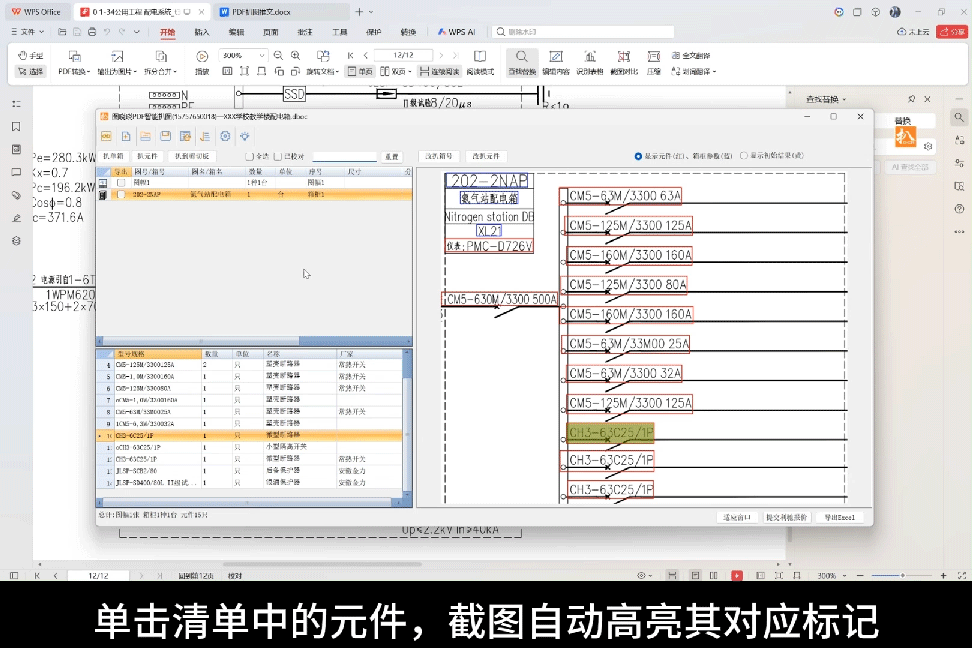
Task: Select the CH3-63C25/1P highlighted component row
Action: 249,435
